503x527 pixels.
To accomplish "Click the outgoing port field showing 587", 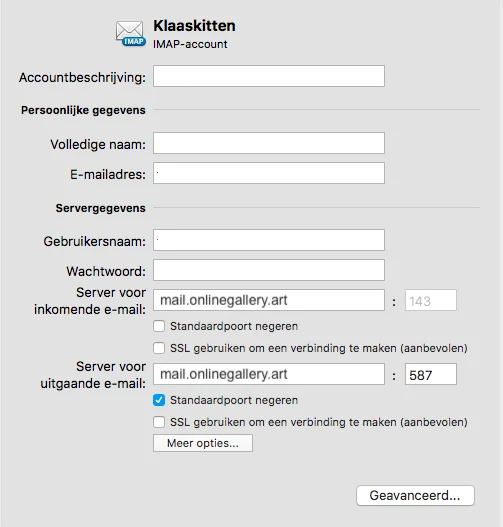I will coord(431,374).
